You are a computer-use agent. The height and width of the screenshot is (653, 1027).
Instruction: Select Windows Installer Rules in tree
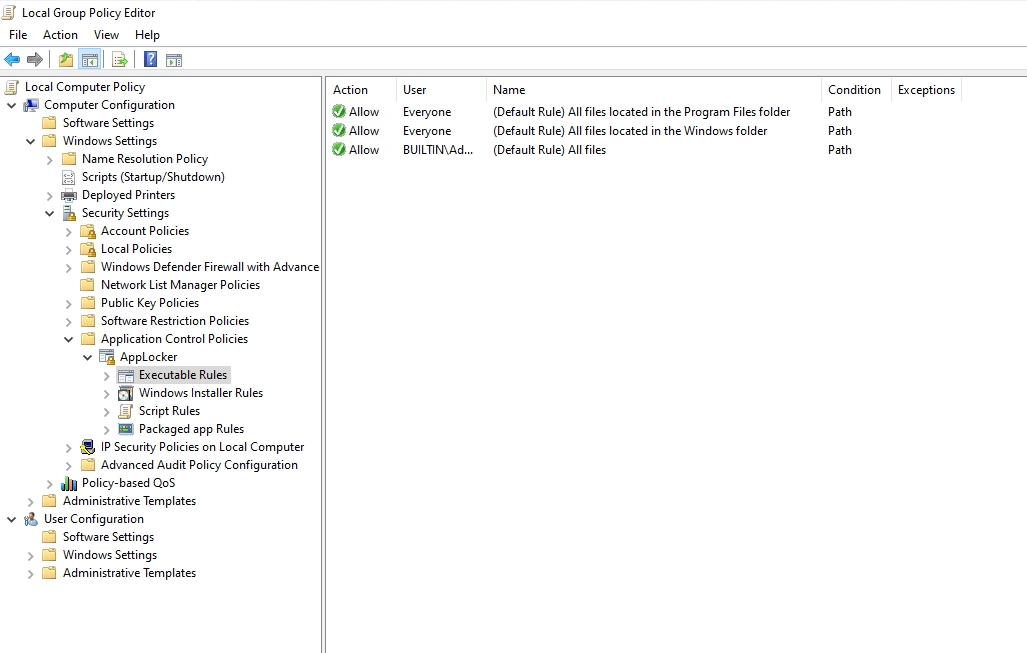[x=200, y=393]
